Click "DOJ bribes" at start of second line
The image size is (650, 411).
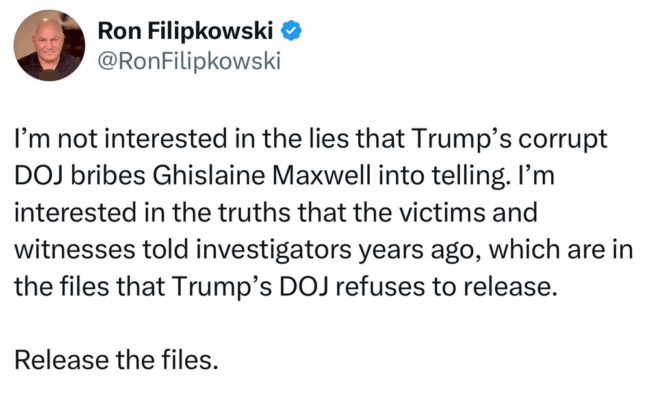coord(80,175)
